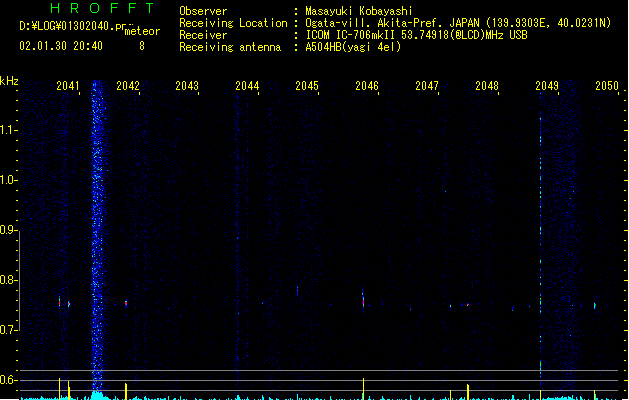Click the meteor echo at 2046
The image size is (629, 400).
click(x=363, y=299)
